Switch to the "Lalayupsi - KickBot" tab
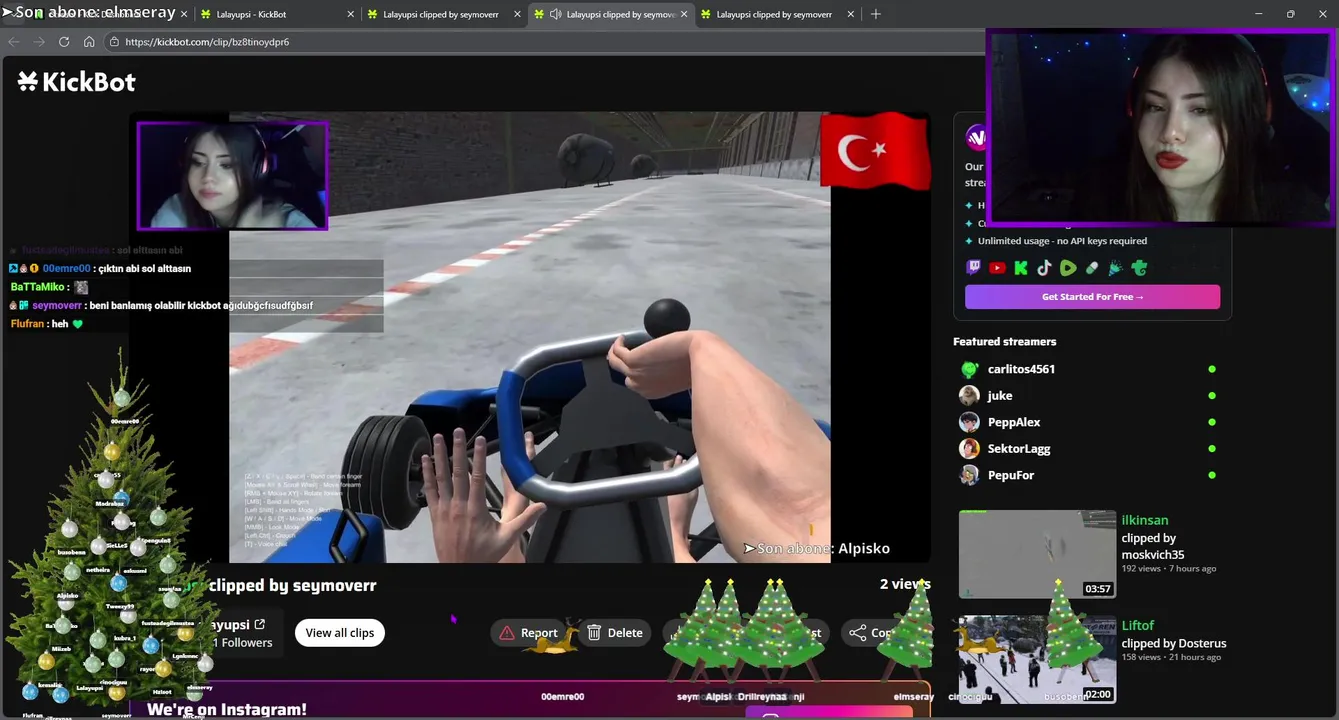1339x720 pixels. tap(276, 14)
